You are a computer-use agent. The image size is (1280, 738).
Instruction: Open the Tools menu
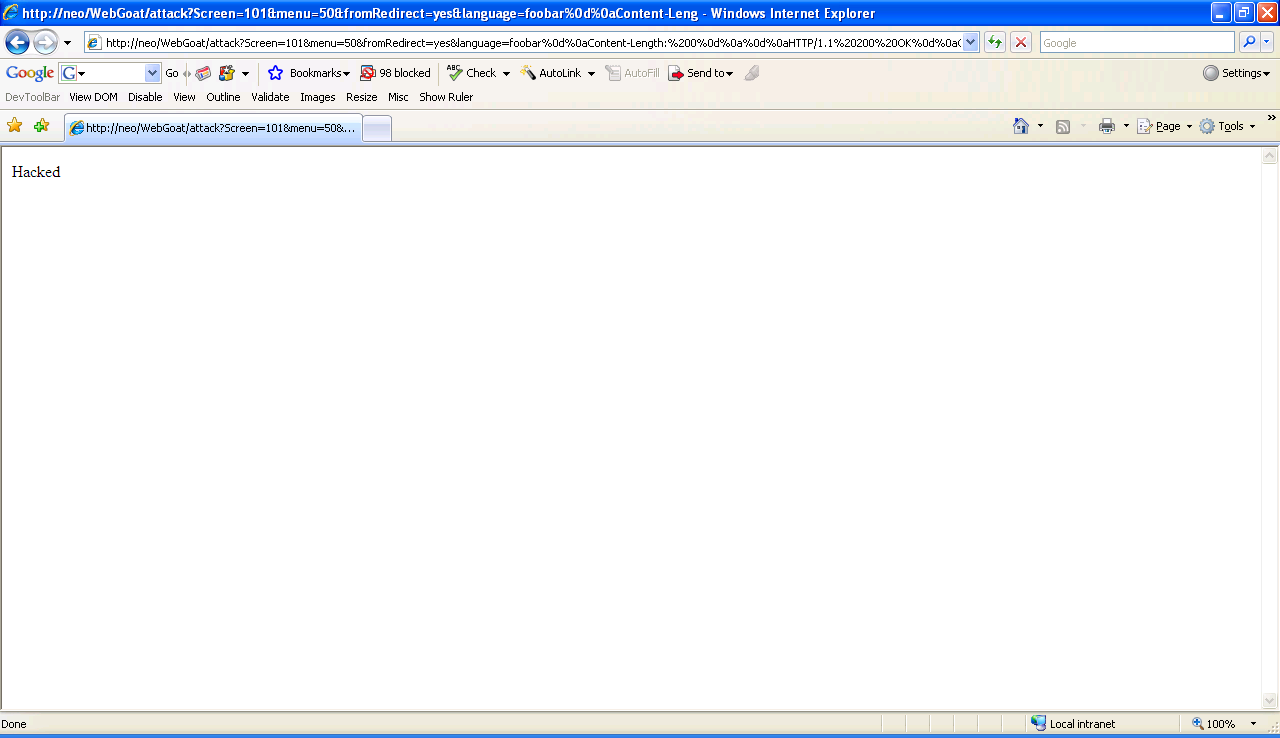click(x=1228, y=126)
